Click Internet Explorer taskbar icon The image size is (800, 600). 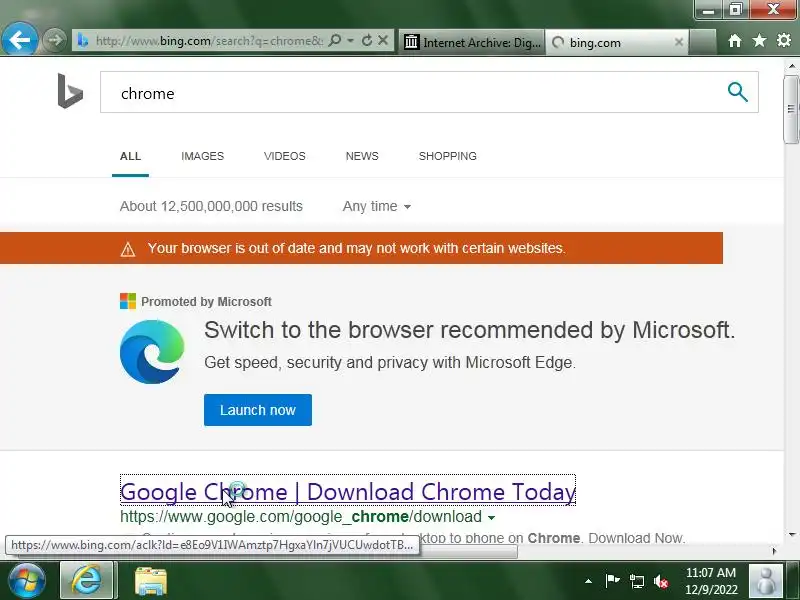tap(87, 581)
